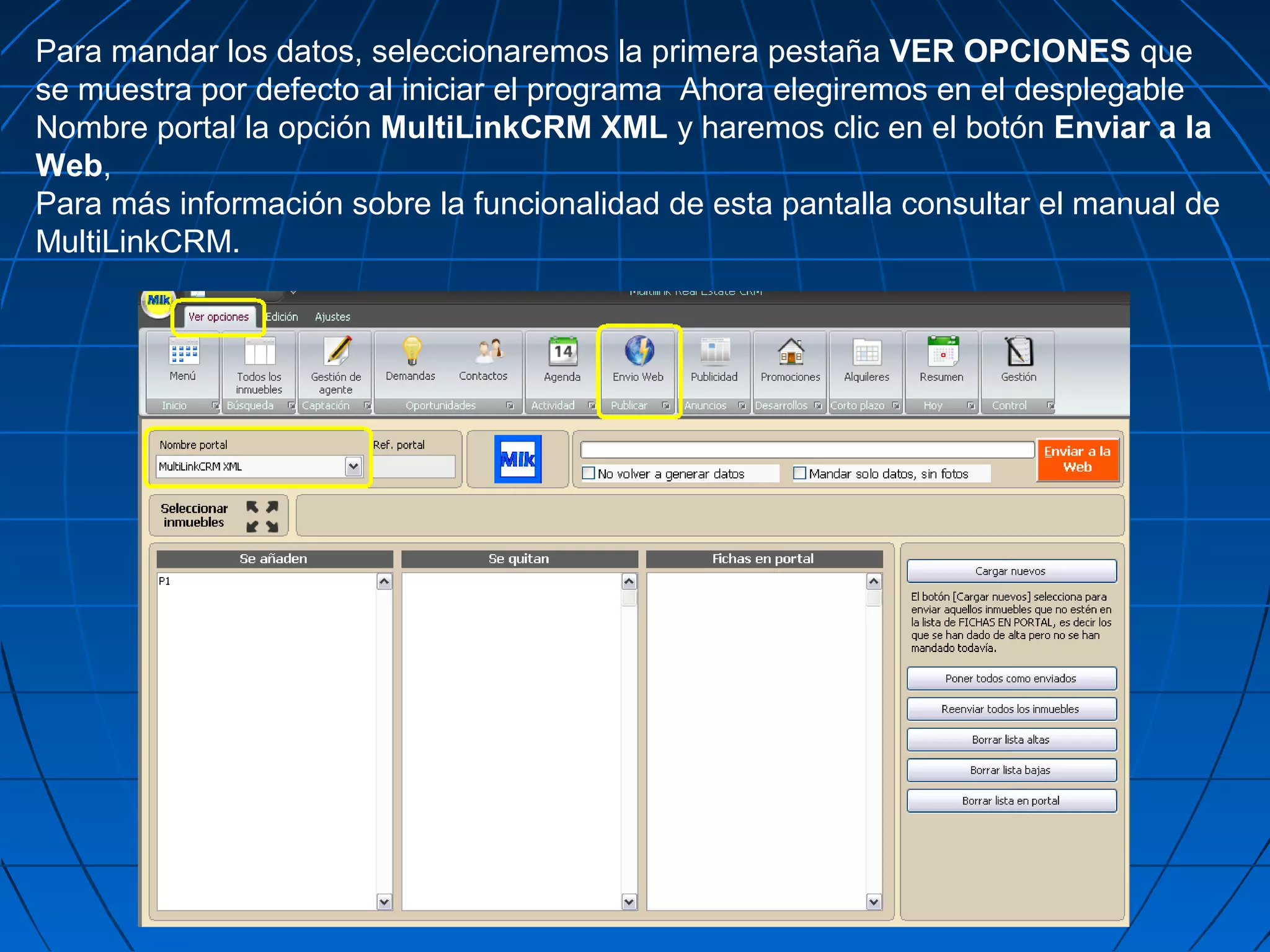Viewport: 1270px width, 952px height.
Task: Expand the Hoy group launcher
Action: [971, 405]
